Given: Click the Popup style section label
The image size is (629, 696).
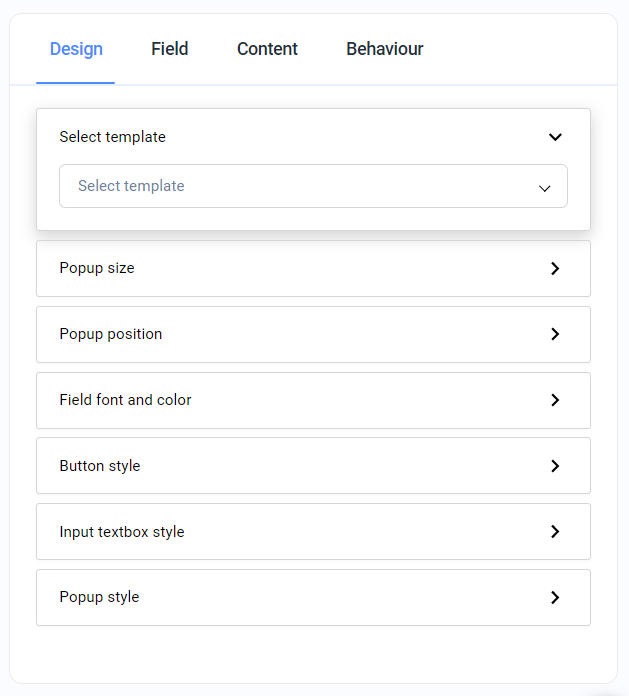Looking at the screenshot, I should [99, 597].
